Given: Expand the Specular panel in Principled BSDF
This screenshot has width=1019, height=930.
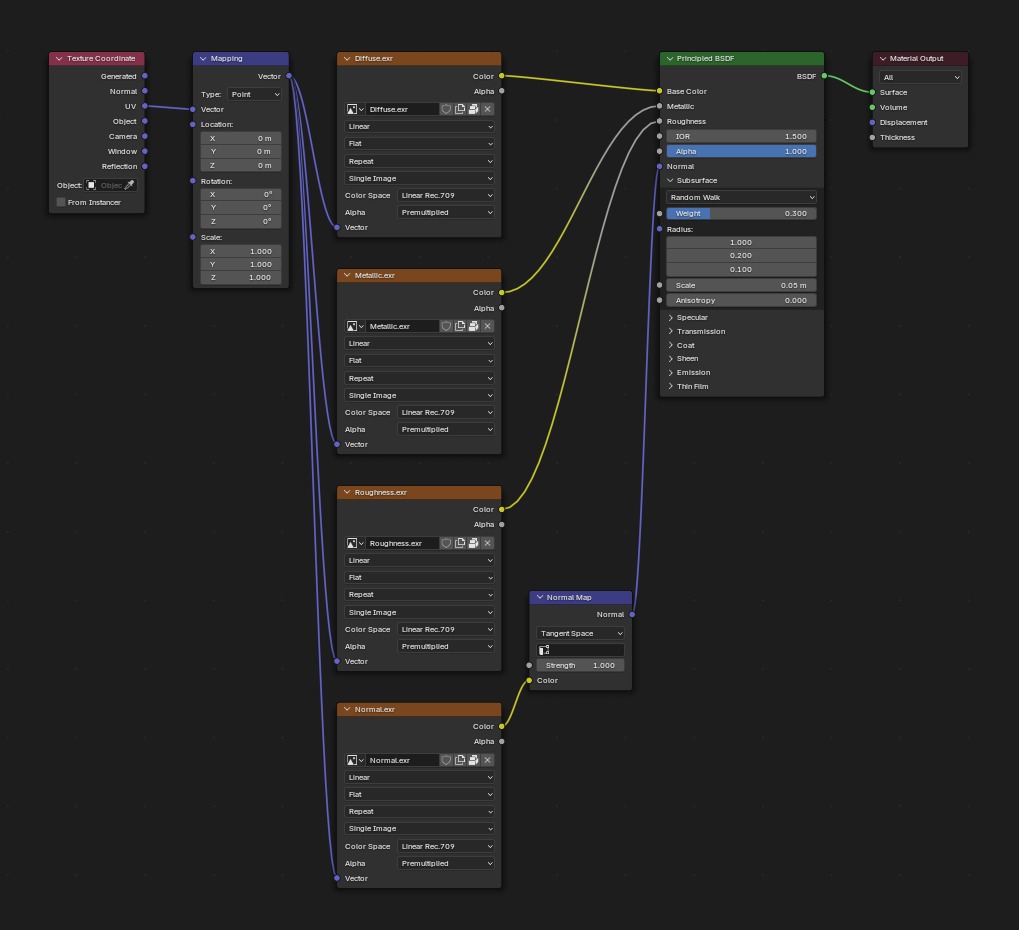Looking at the screenshot, I should click(671, 318).
